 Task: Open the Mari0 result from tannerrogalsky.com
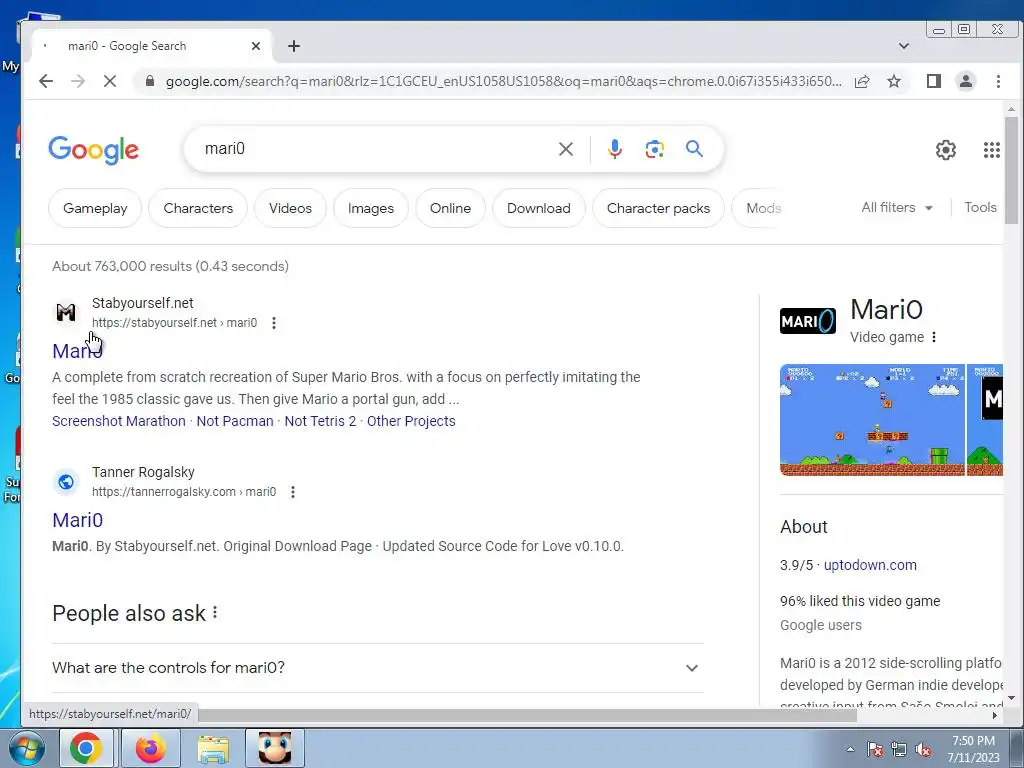[x=77, y=520]
